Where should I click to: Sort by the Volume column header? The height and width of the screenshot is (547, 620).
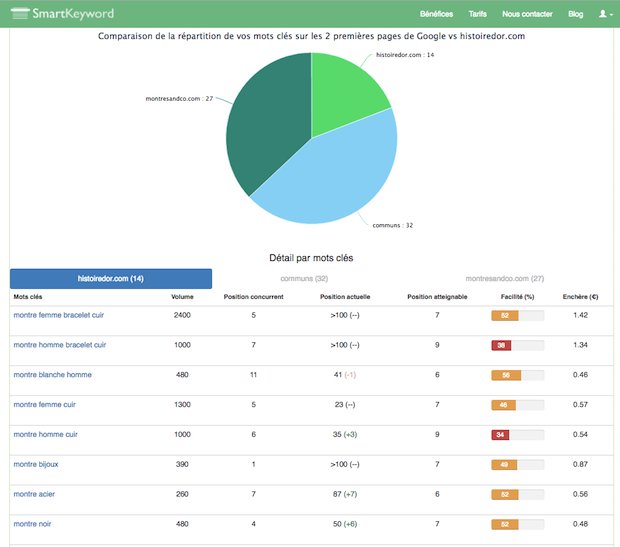click(x=182, y=297)
